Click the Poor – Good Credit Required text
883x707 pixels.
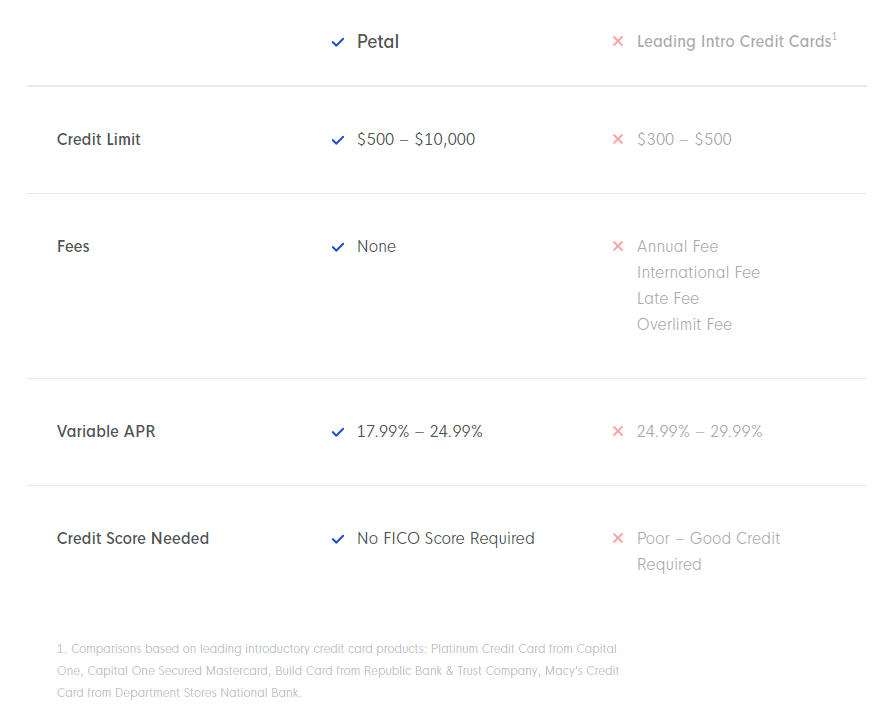click(x=708, y=551)
